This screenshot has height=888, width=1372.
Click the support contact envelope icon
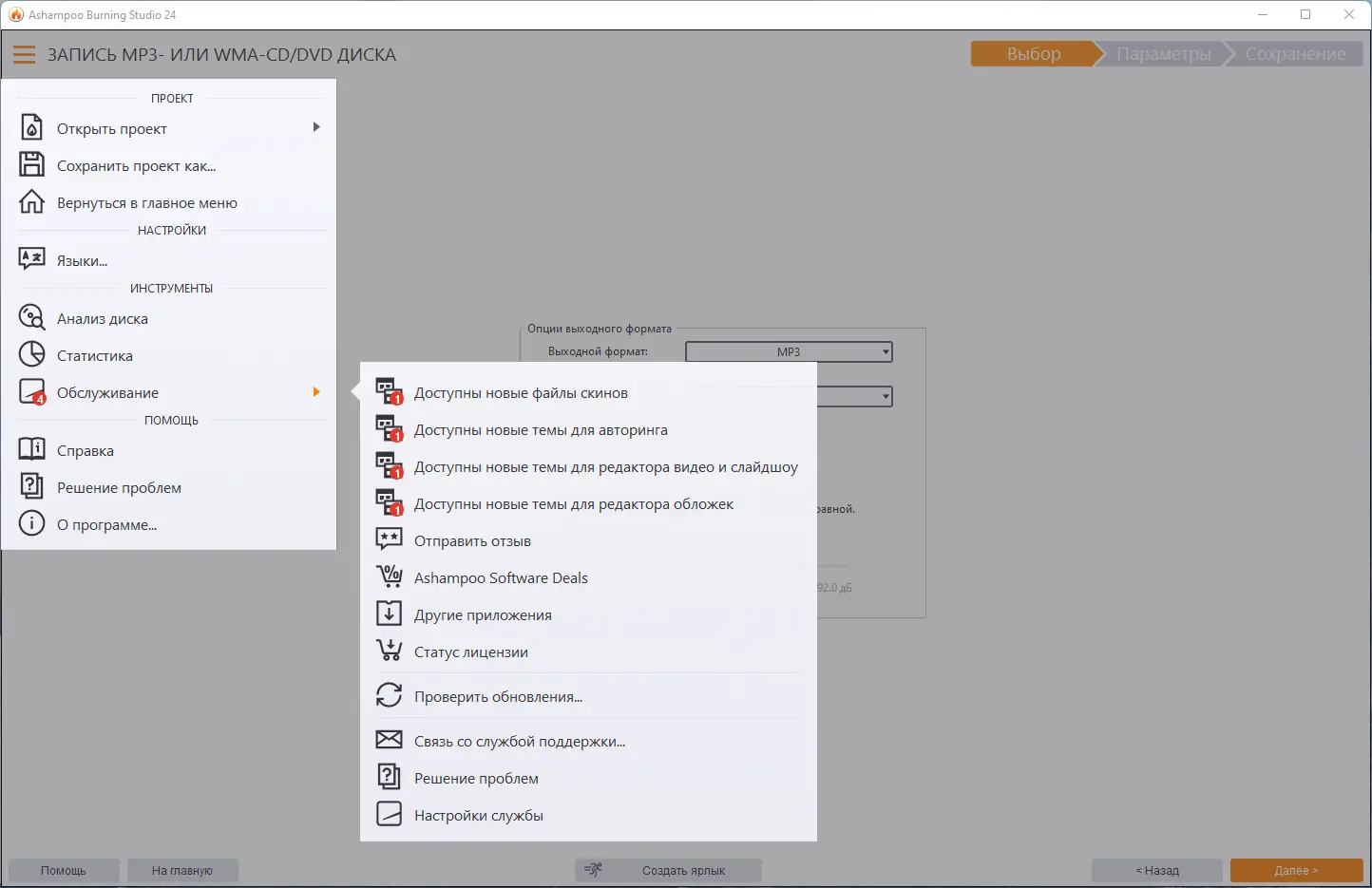point(389,741)
